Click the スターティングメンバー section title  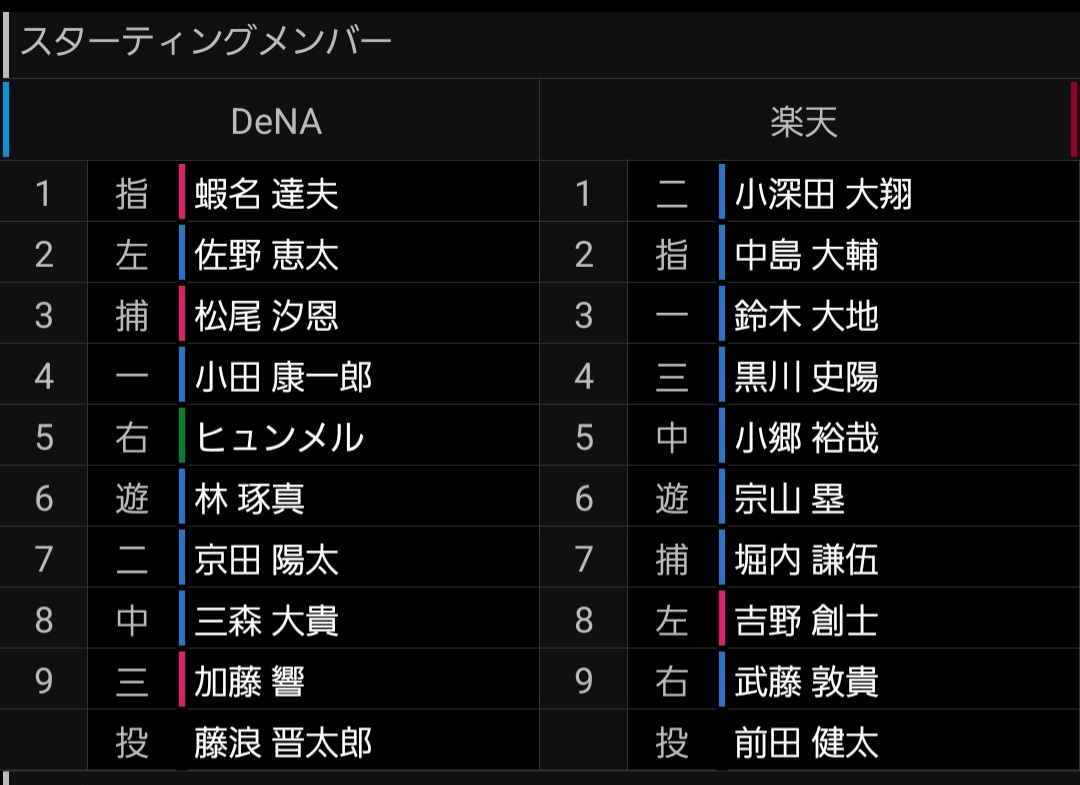[x=206, y=41]
